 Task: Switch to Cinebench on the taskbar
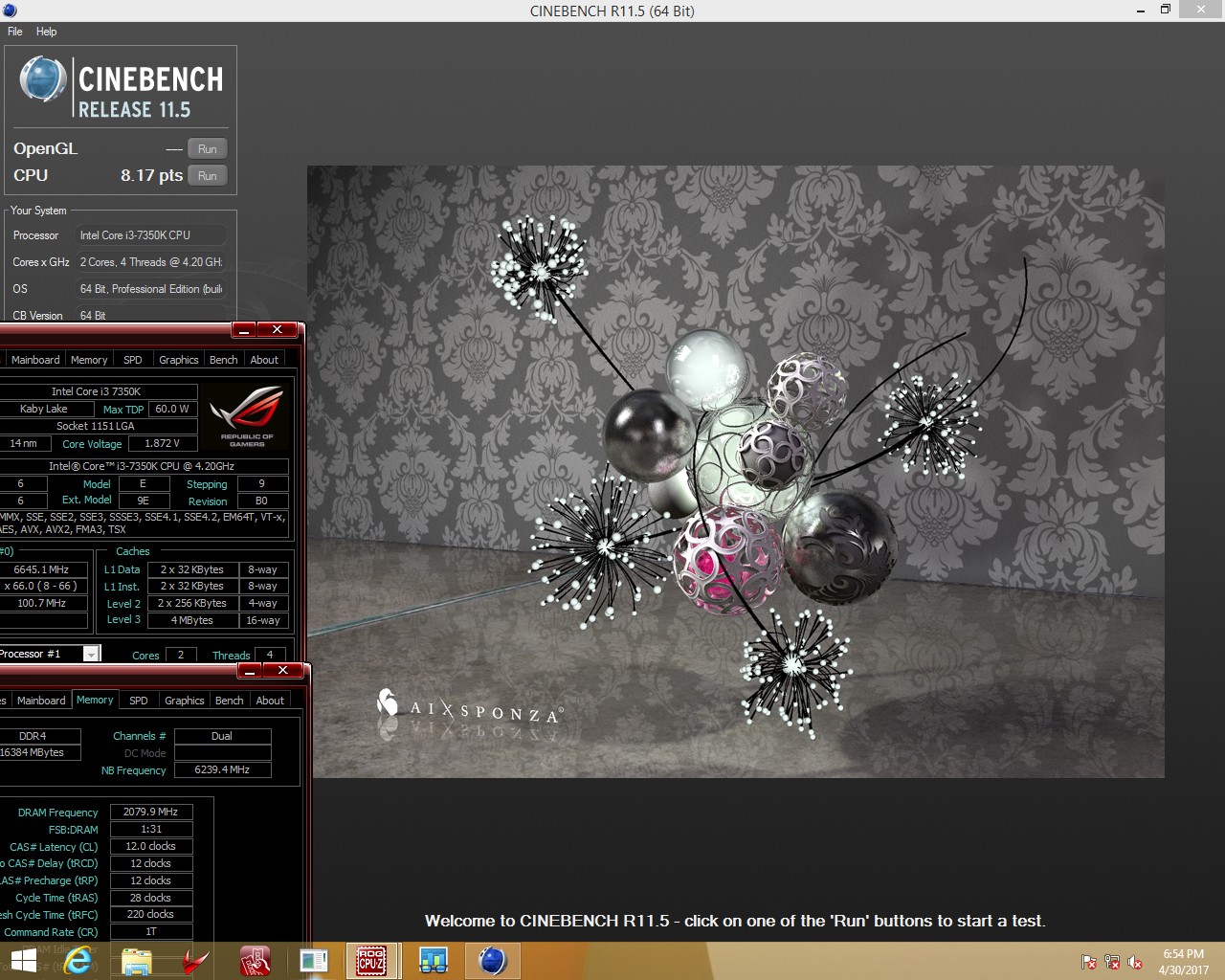tap(493, 961)
